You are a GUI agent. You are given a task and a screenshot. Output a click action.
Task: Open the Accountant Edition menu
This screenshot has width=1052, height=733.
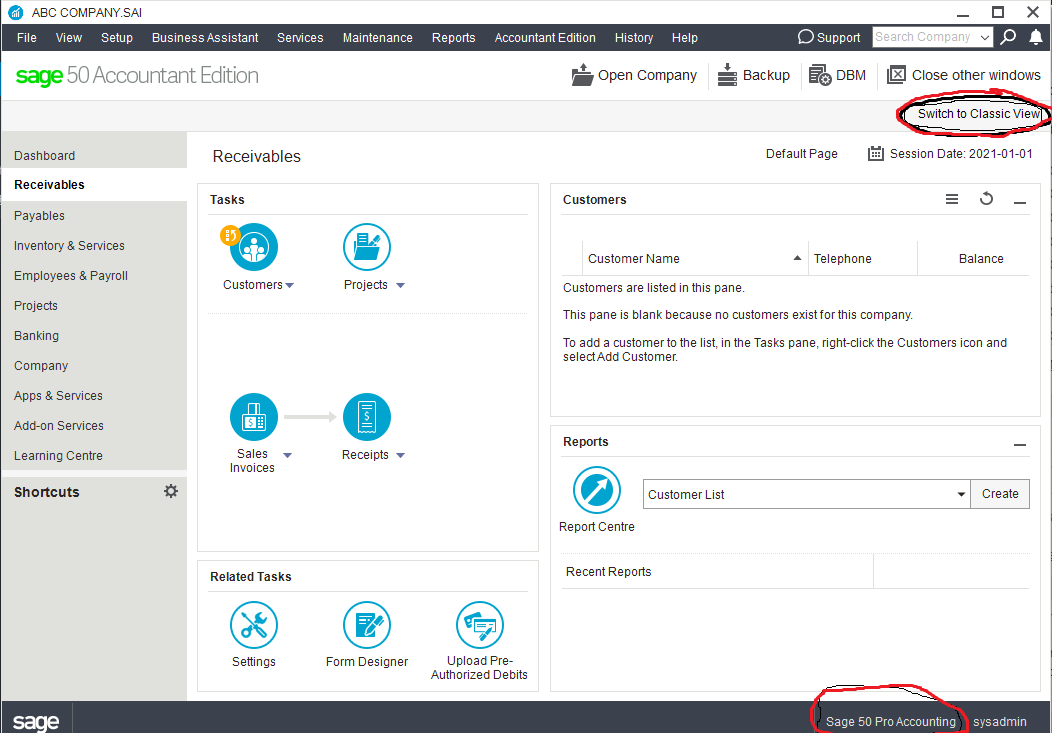click(545, 38)
